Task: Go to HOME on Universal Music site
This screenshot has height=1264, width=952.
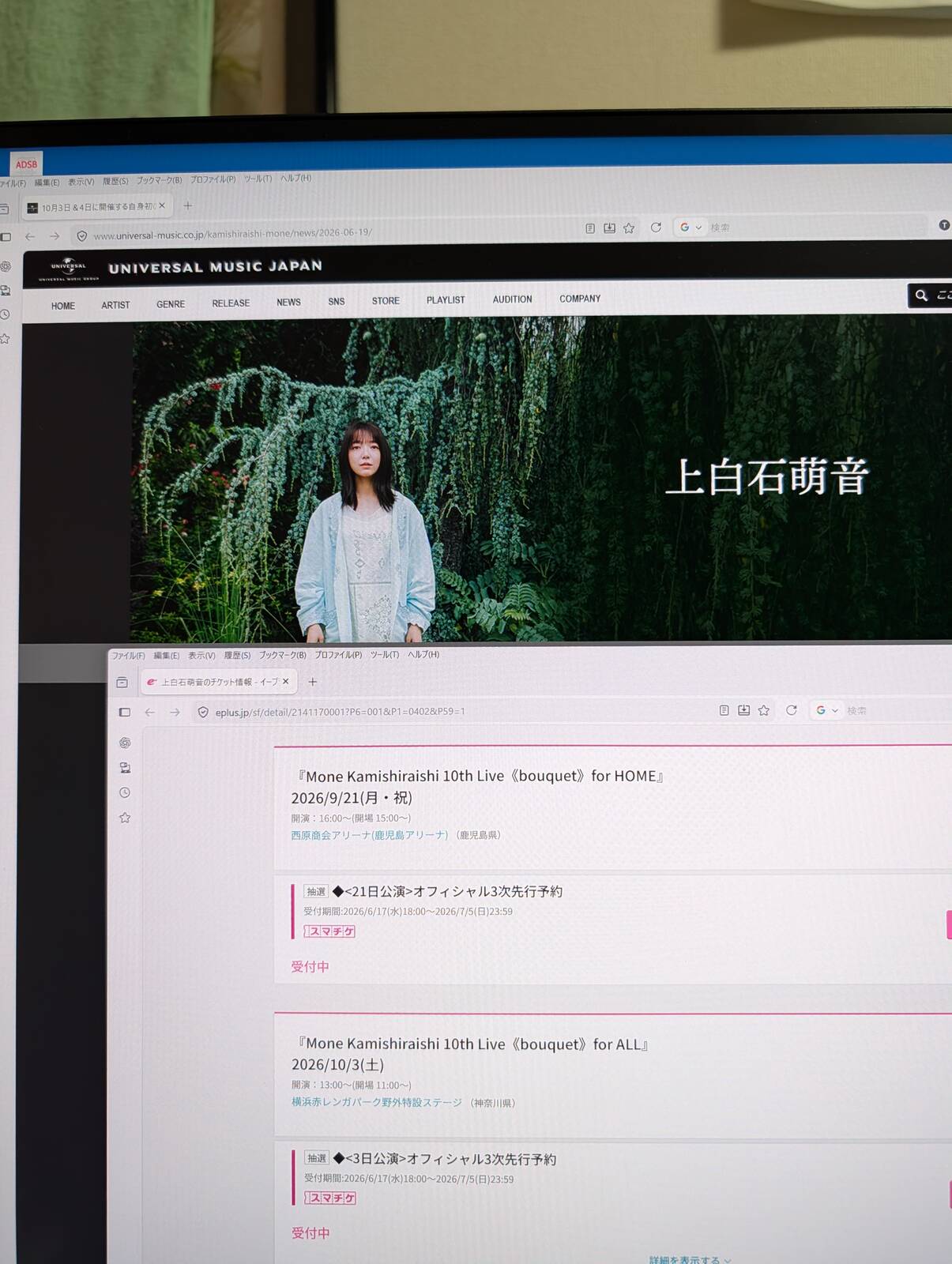Action: click(63, 306)
